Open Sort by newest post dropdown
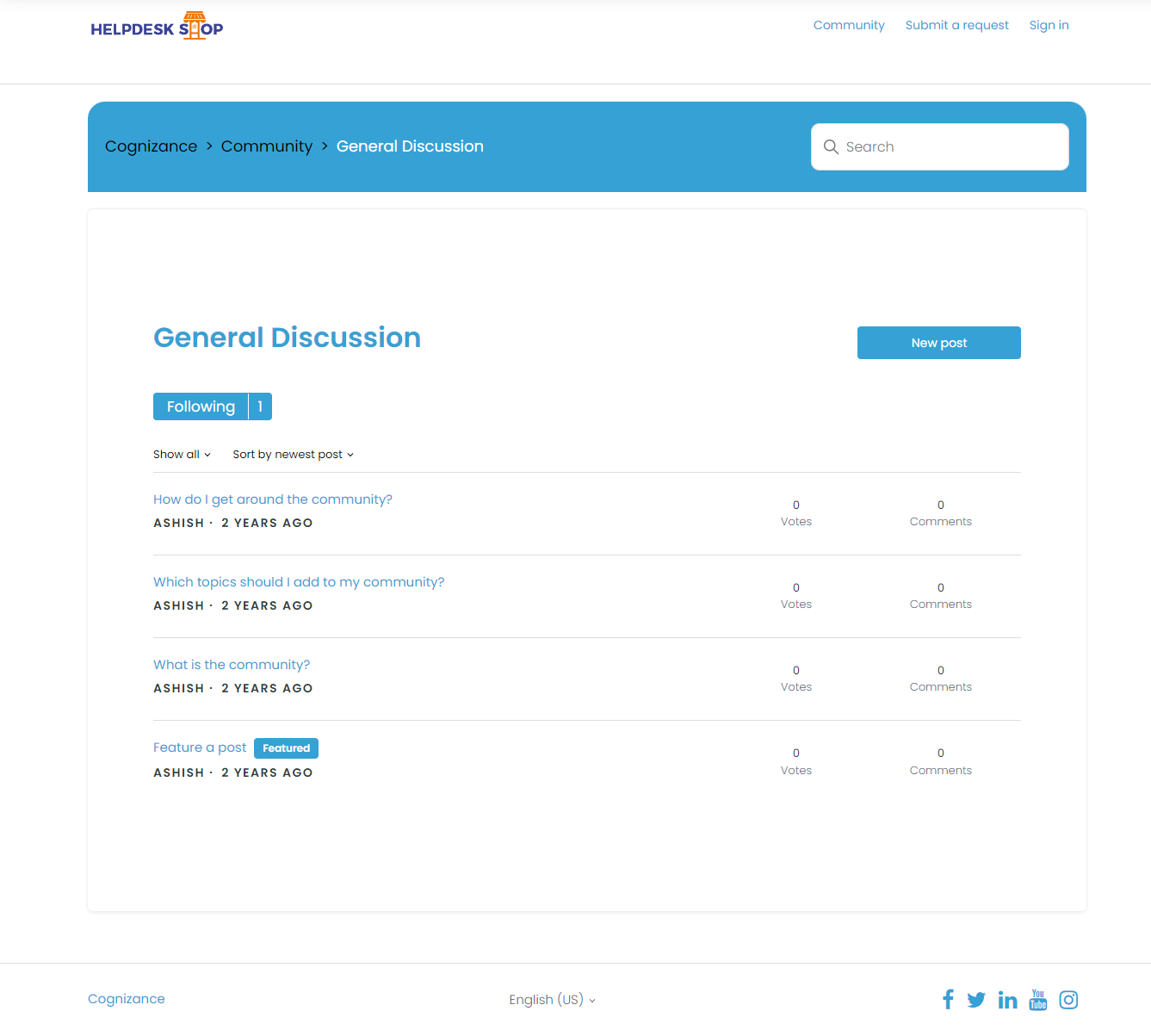The width and height of the screenshot is (1151, 1036). [293, 455]
